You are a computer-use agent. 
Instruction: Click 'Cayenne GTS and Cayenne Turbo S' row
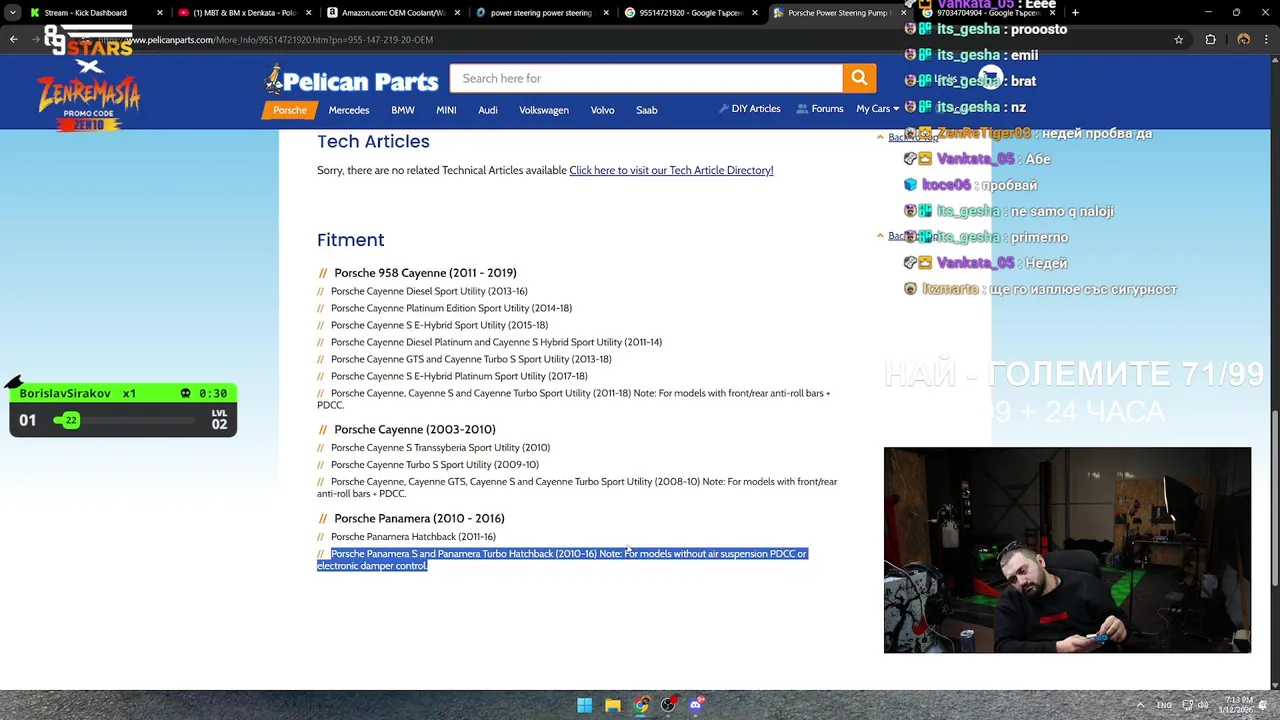[x=471, y=359]
